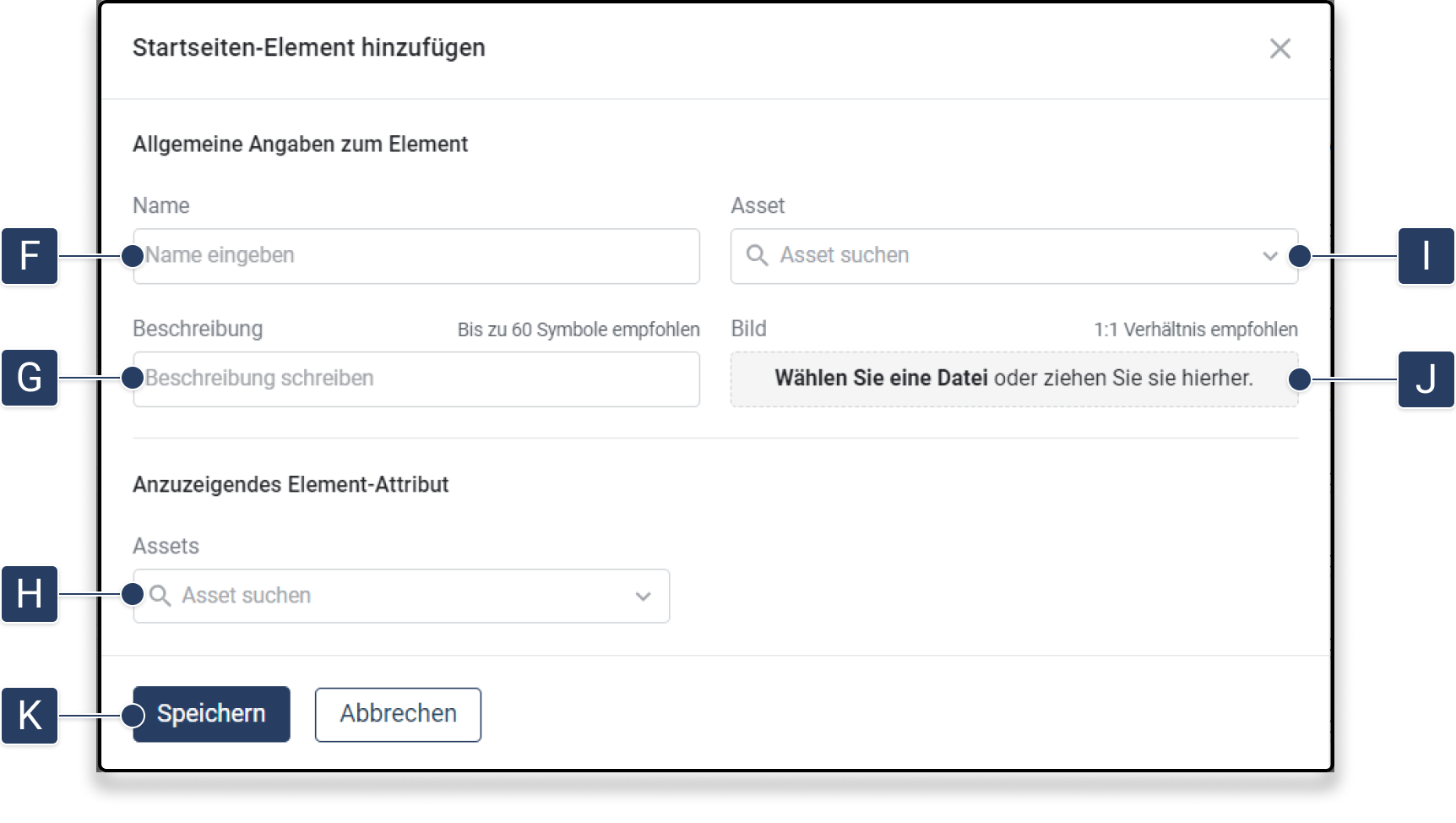Click the Wählen Sie eine Datei link
This screenshot has width=1456, height=823.
click(x=881, y=379)
